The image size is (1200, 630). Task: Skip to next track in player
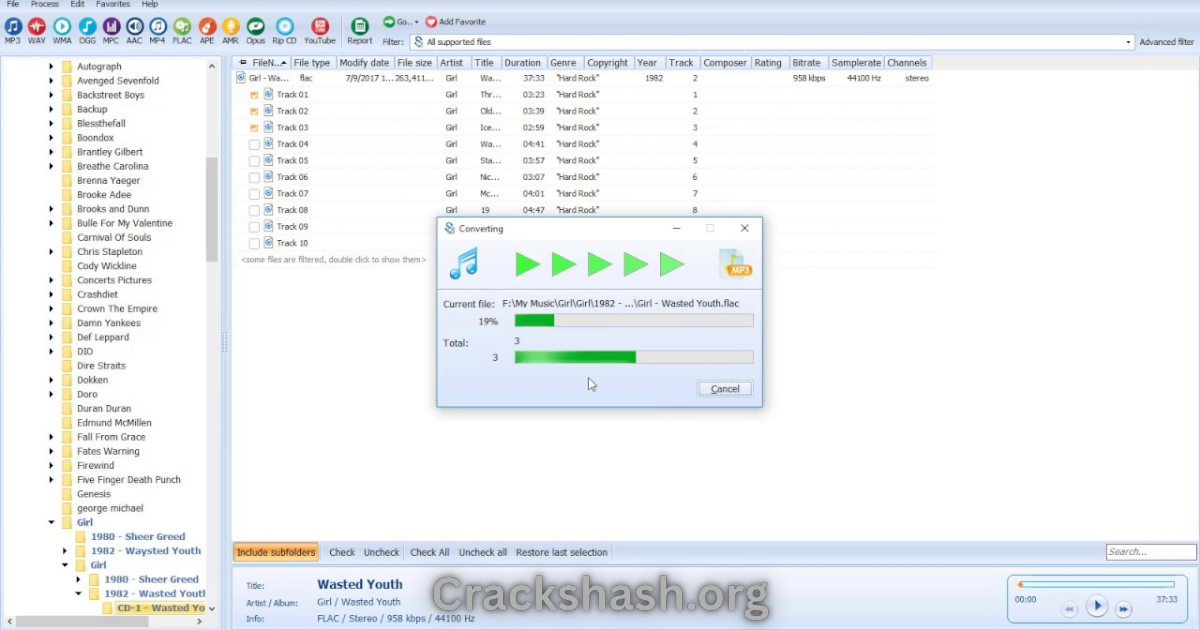point(1123,608)
